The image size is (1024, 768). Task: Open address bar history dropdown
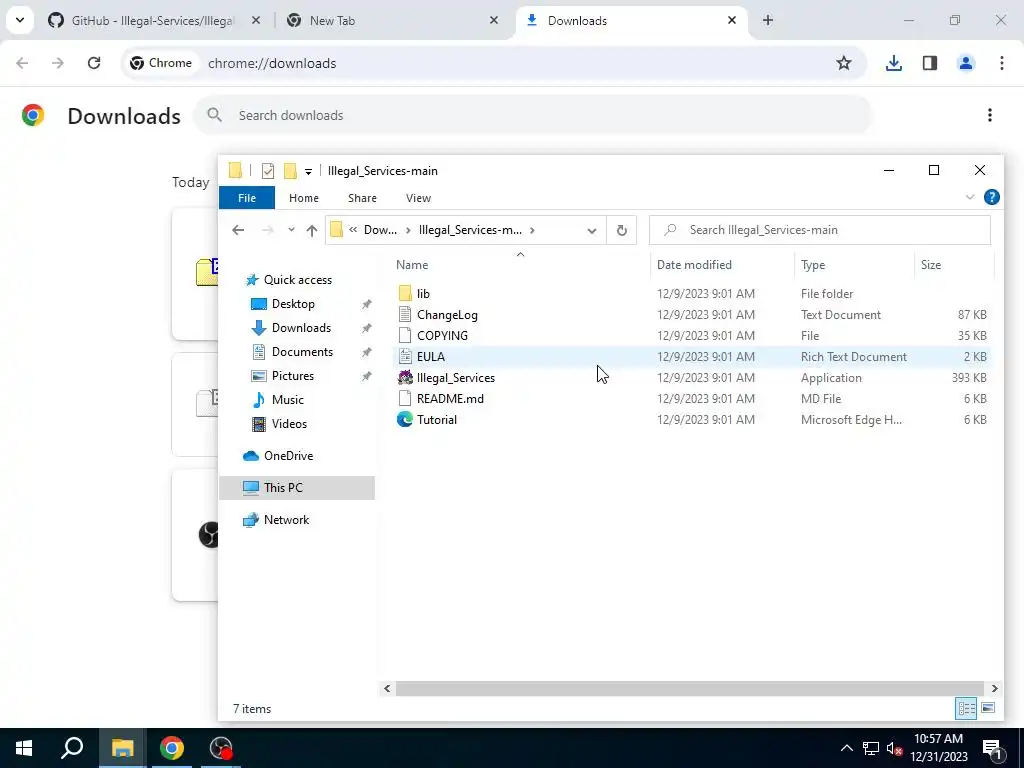(x=592, y=231)
